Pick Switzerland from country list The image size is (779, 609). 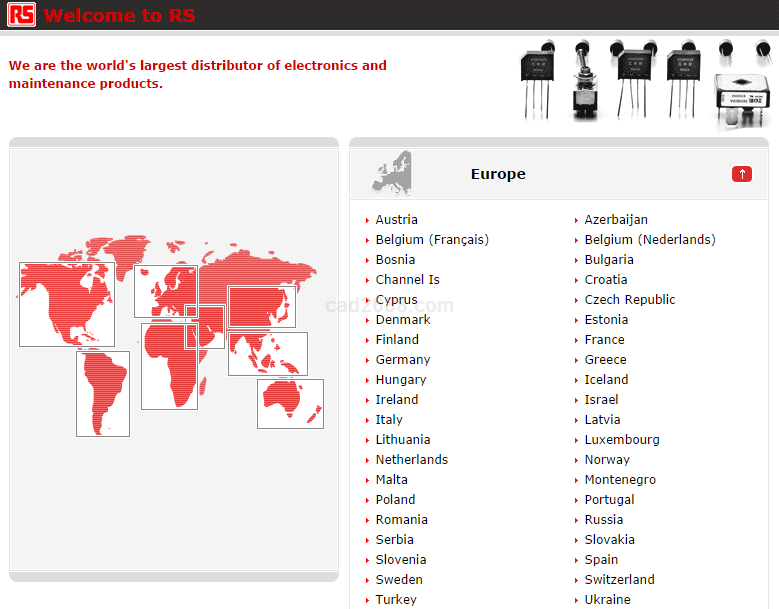620,580
